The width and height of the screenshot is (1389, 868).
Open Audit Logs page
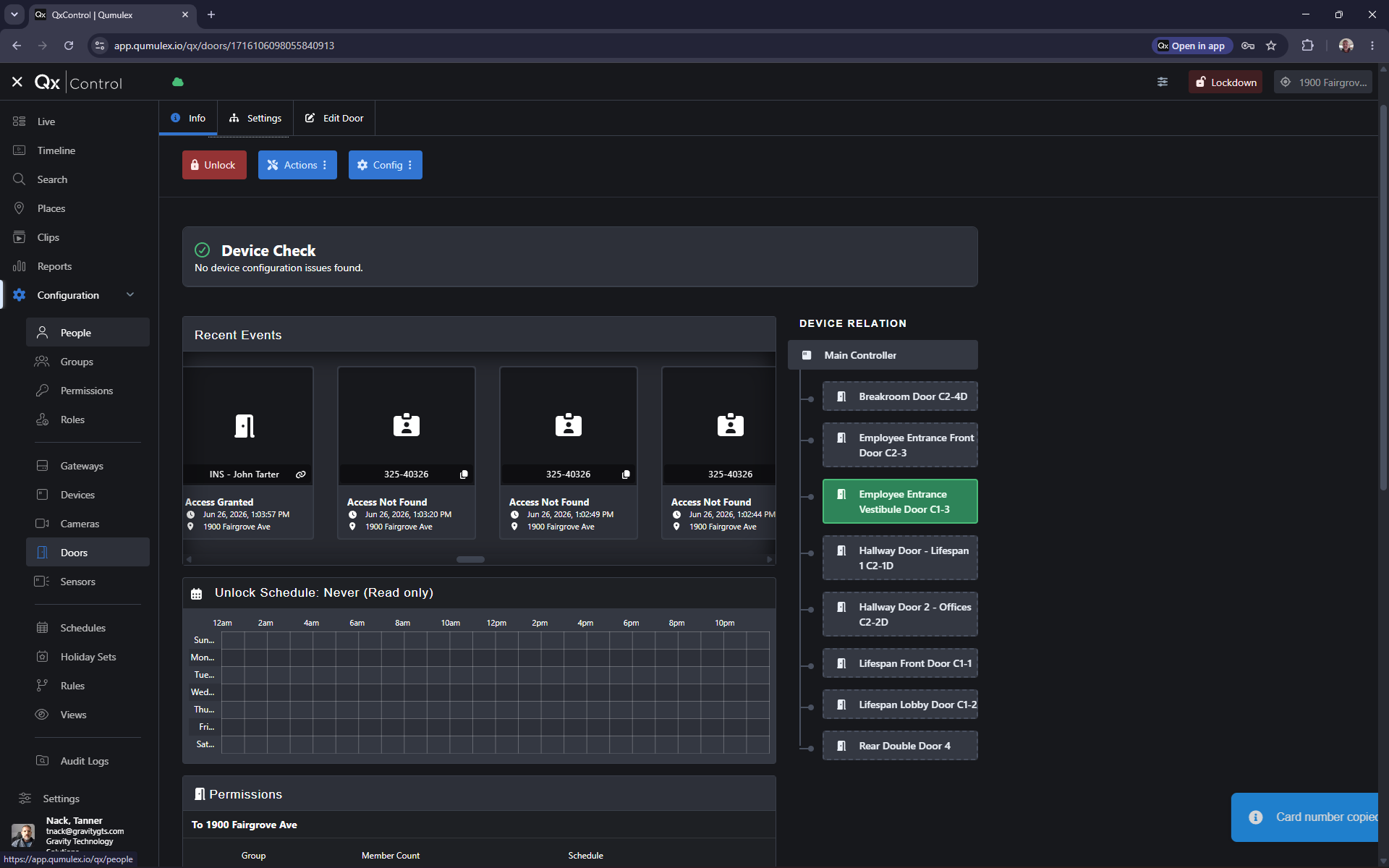pos(88,761)
